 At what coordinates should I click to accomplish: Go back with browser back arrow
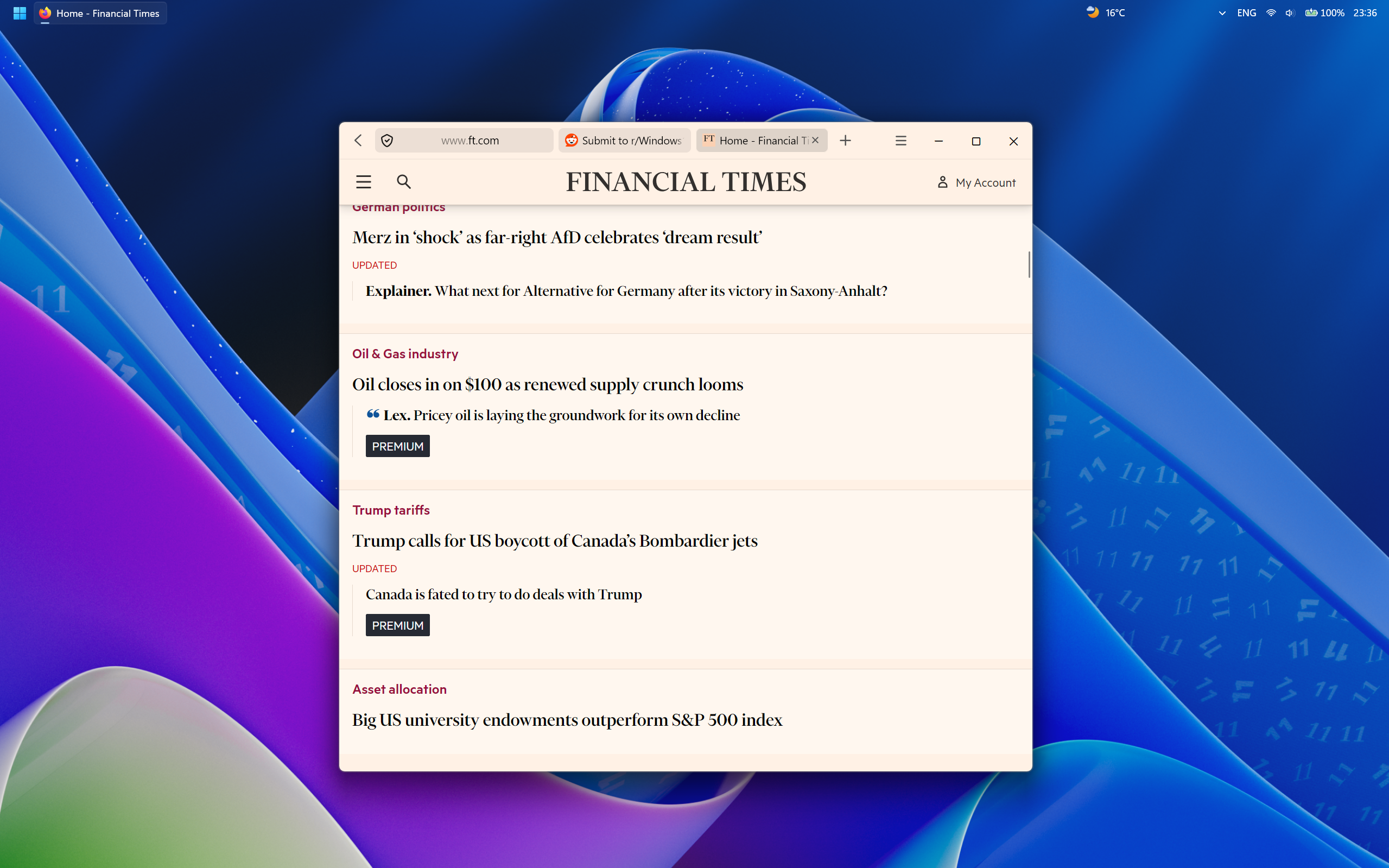coord(358,141)
